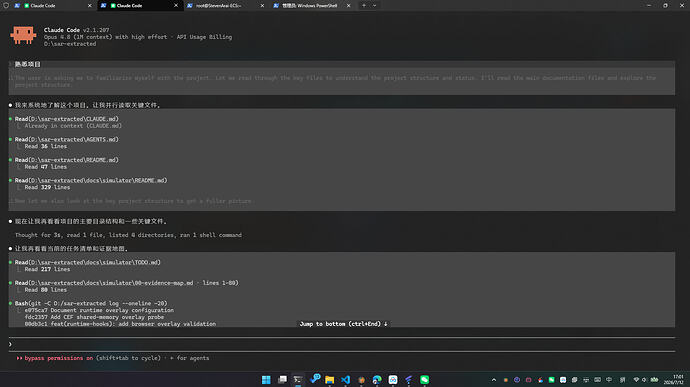Click the Claude Code mascot logo
The image size is (690, 387).
click(x=23, y=35)
